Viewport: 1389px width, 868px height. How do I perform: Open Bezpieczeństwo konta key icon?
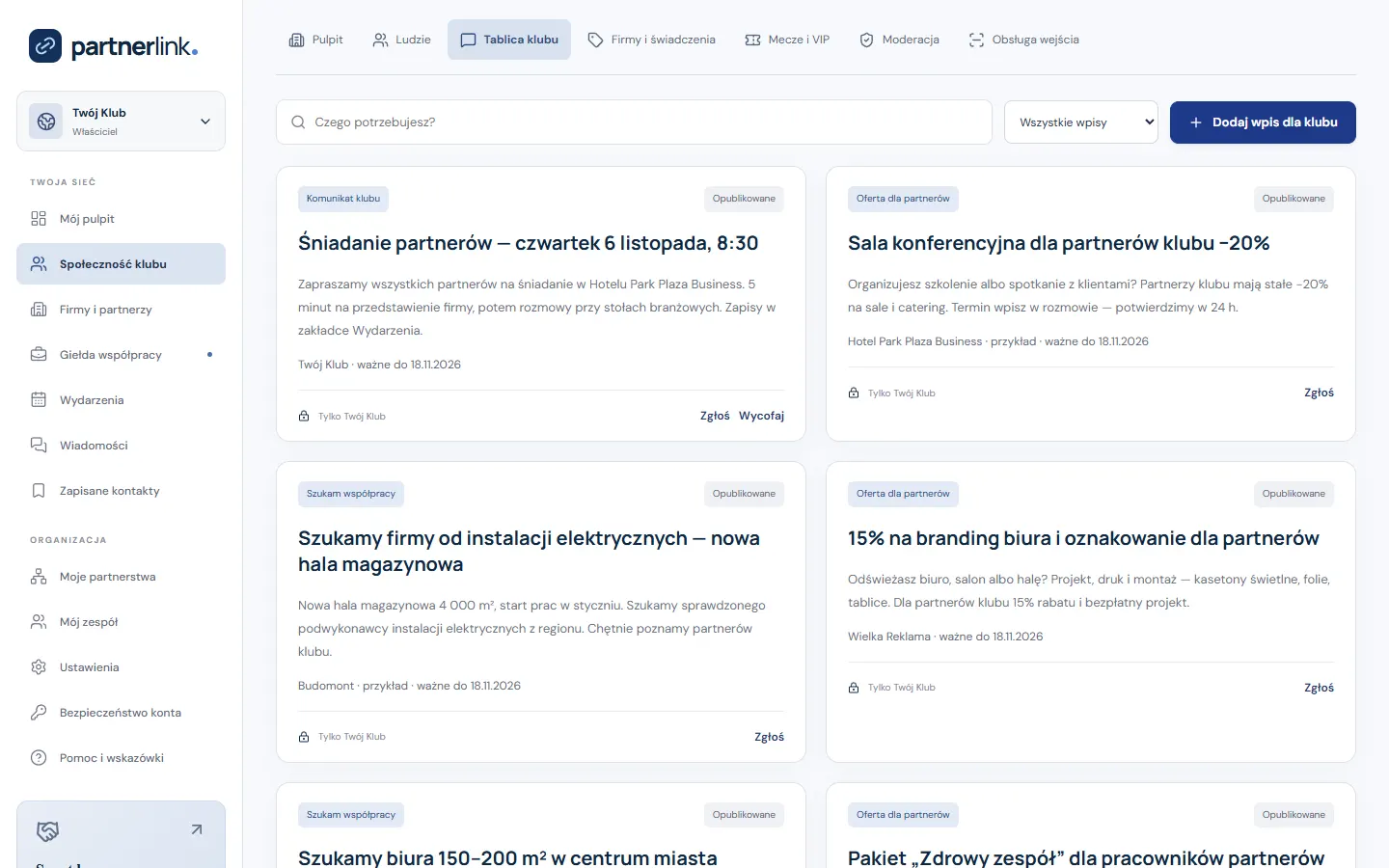coord(39,713)
